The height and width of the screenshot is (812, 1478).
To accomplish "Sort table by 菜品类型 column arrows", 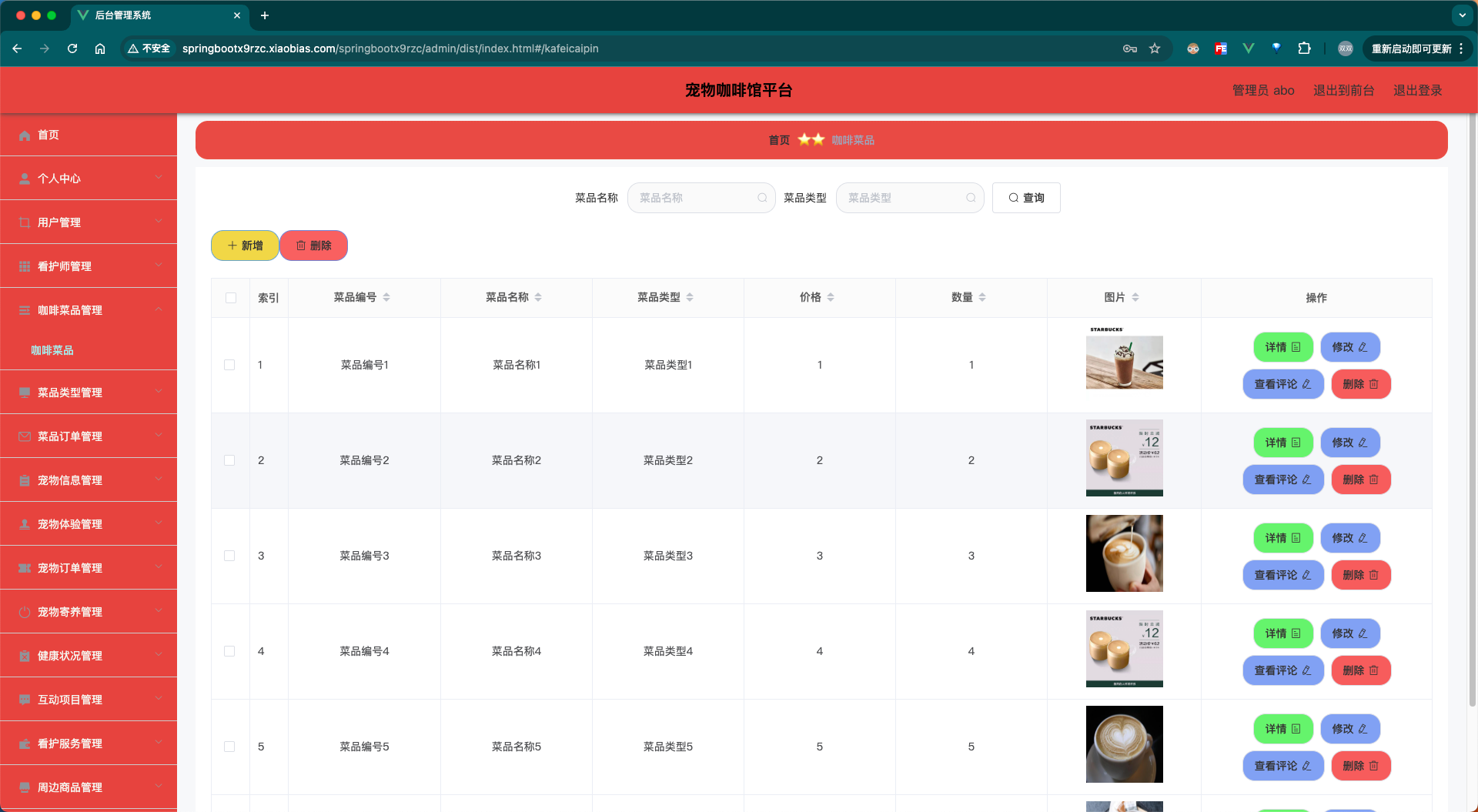I will [690, 297].
